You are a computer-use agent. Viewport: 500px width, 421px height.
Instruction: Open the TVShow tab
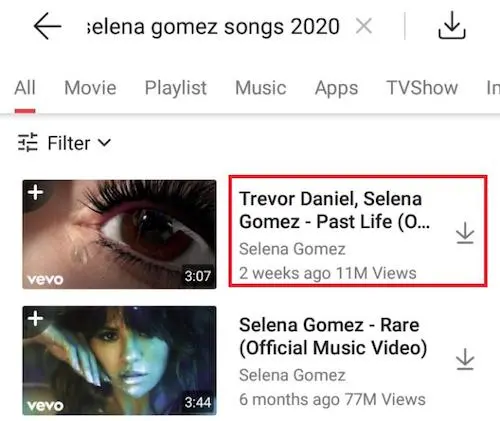pyautogui.click(x=422, y=88)
